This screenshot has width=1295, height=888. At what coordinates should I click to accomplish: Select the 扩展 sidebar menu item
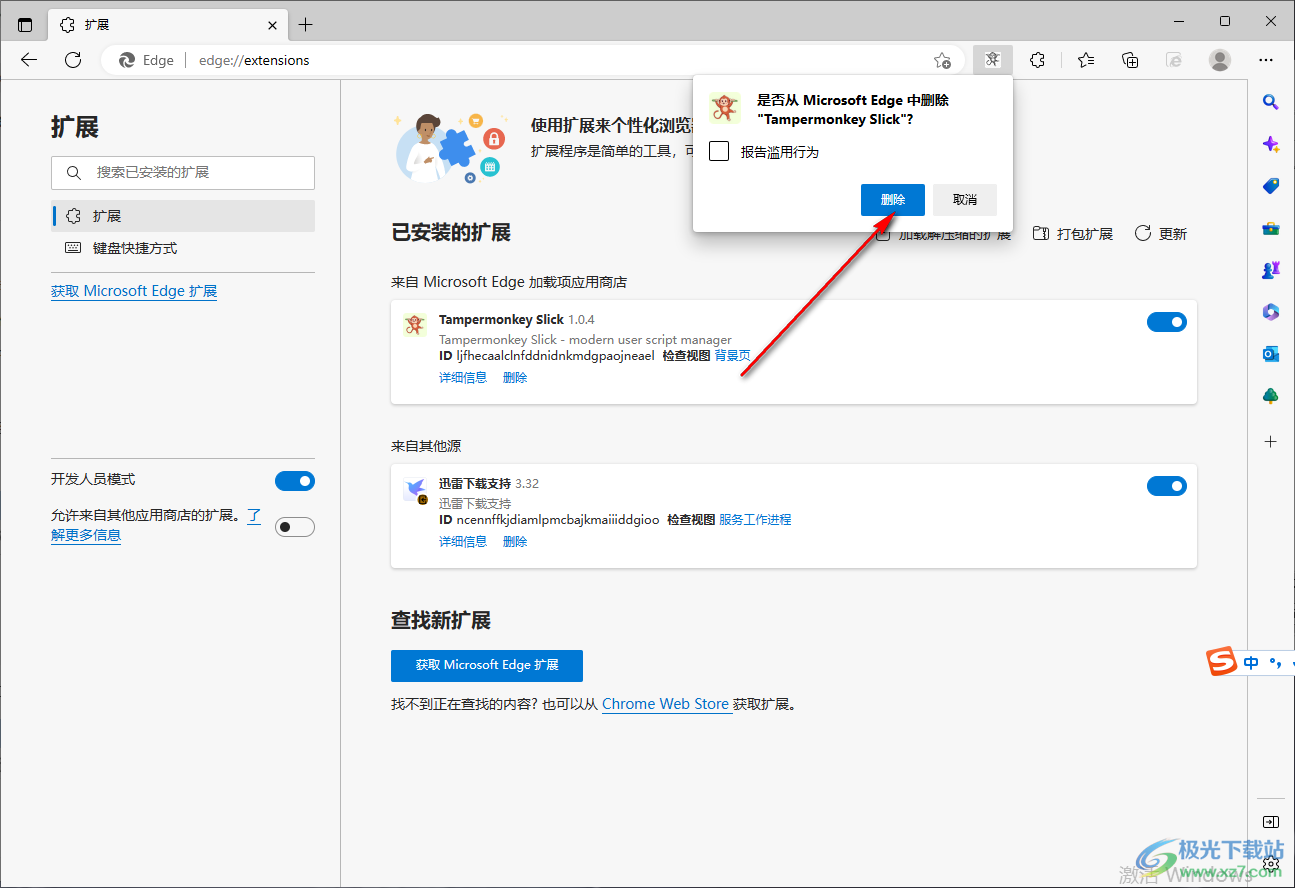183,216
